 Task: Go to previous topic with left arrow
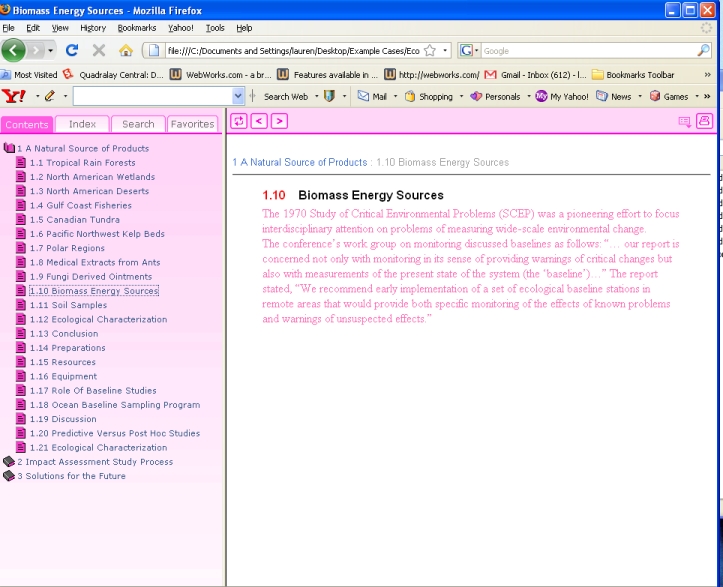click(259, 121)
